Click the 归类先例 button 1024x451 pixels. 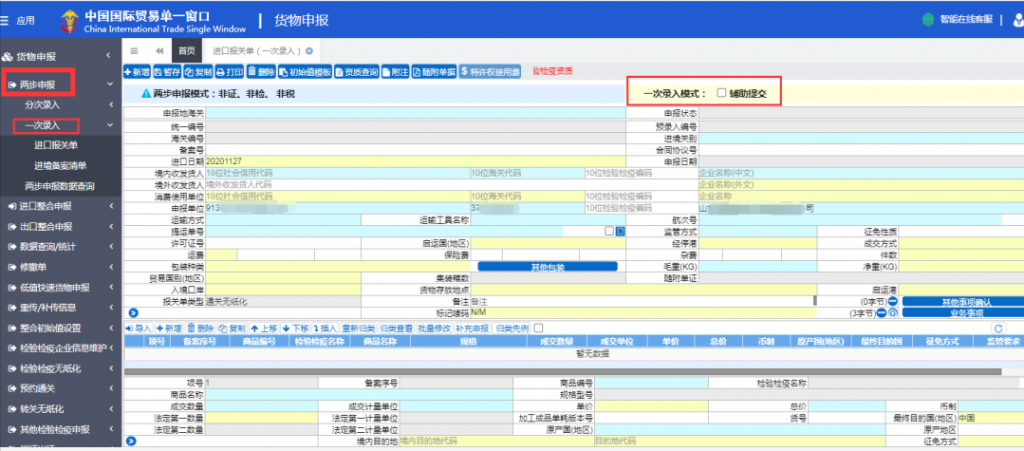tap(513, 328)
